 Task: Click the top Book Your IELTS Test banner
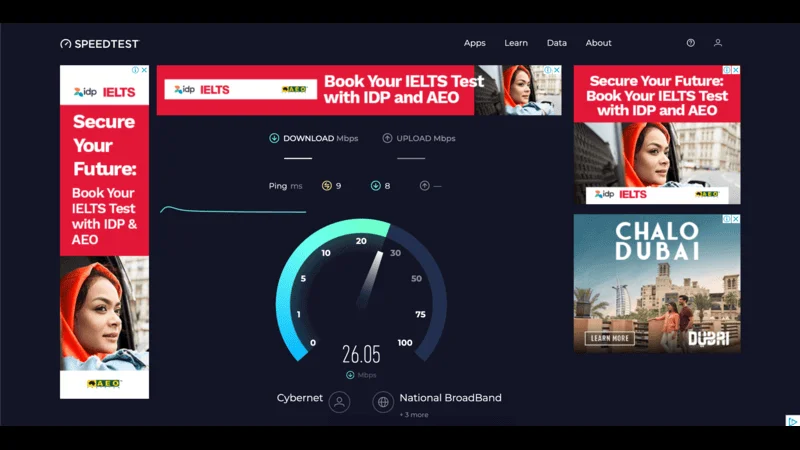tap(359, 90)
